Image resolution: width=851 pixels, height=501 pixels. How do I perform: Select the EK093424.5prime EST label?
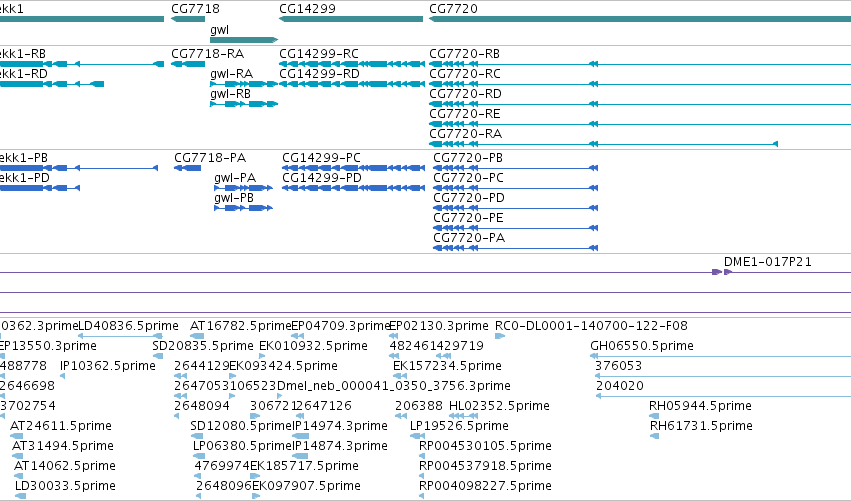[x=283, y=366]
